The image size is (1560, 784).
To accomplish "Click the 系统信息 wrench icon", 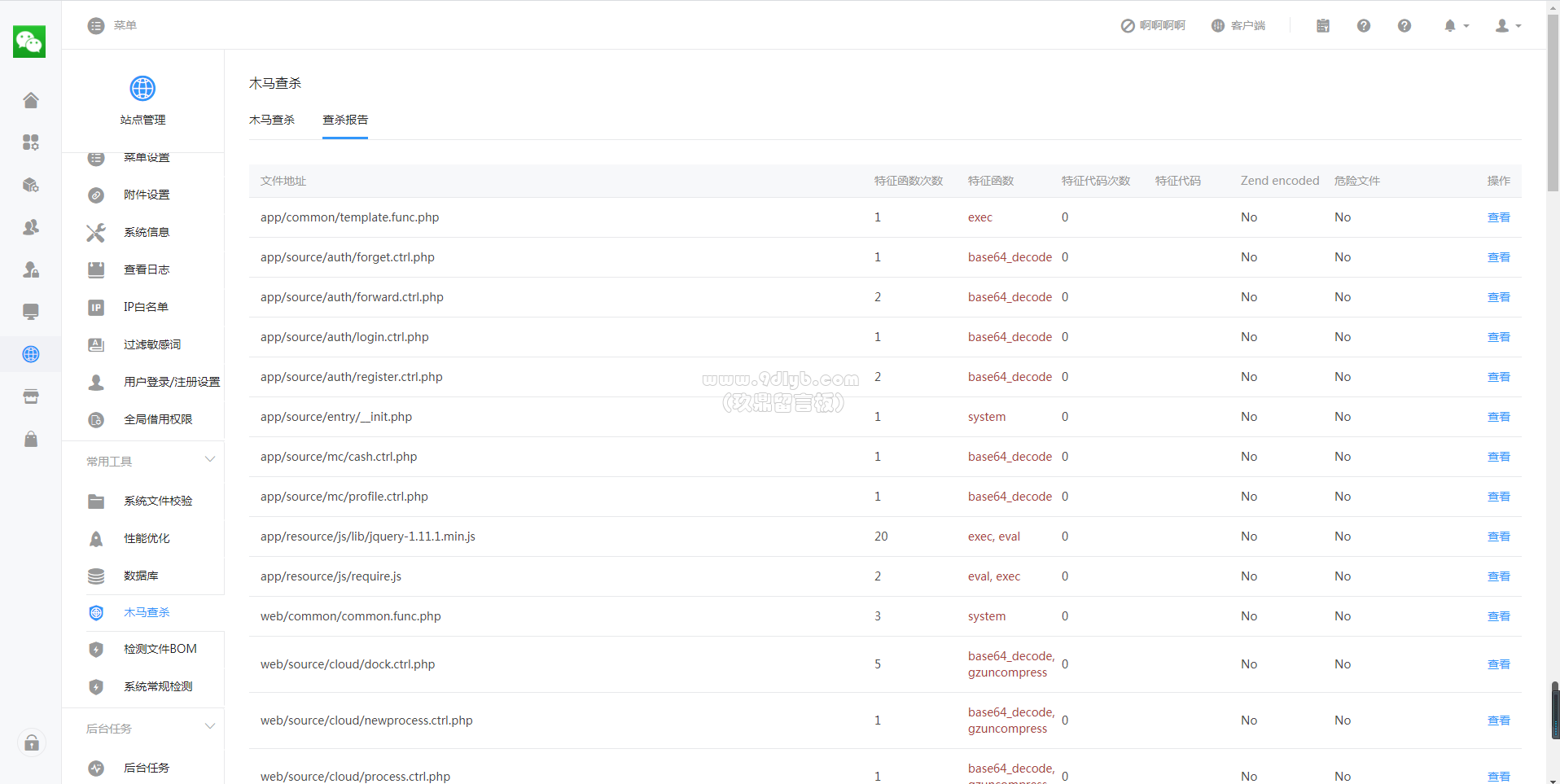I will [x=96, y=233].
